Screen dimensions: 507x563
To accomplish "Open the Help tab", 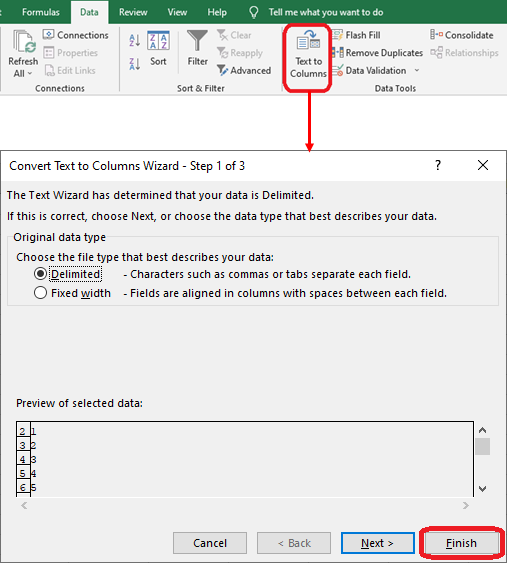I will tap(217, 12).
